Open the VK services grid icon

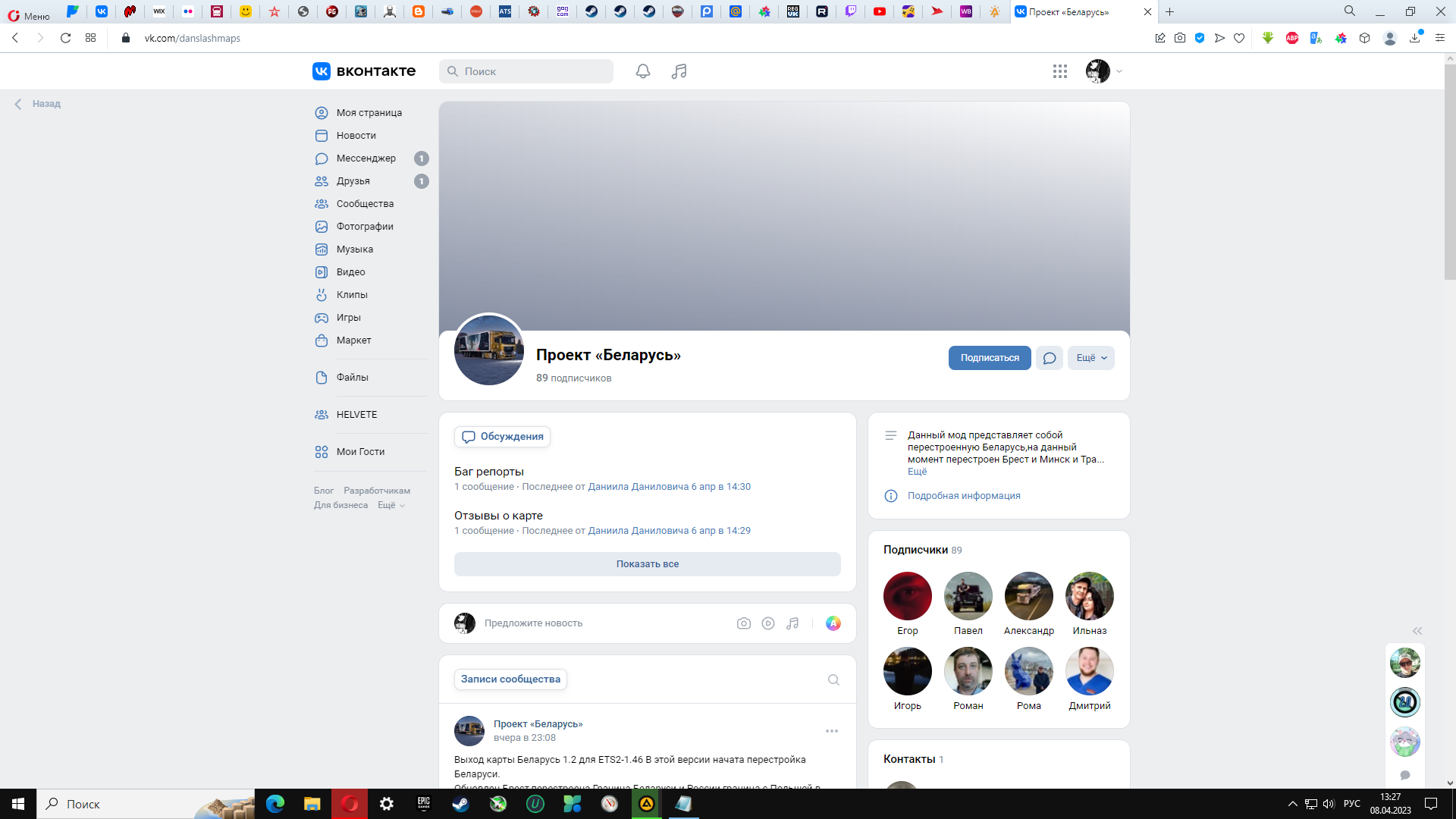pyautogui.click(x=1059, y=71)
